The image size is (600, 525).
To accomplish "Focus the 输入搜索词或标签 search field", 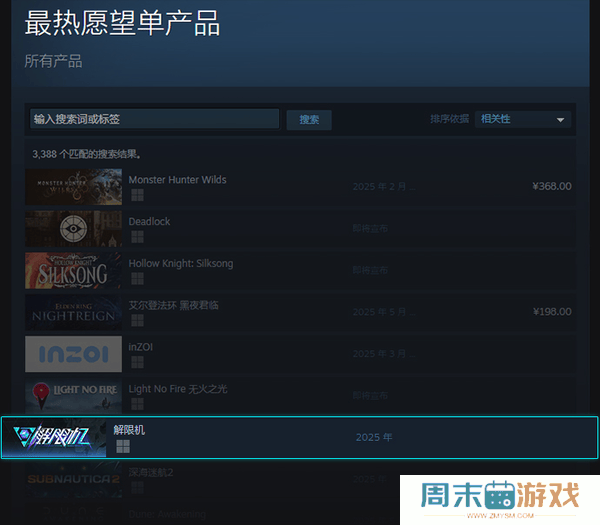I will 154,119.
